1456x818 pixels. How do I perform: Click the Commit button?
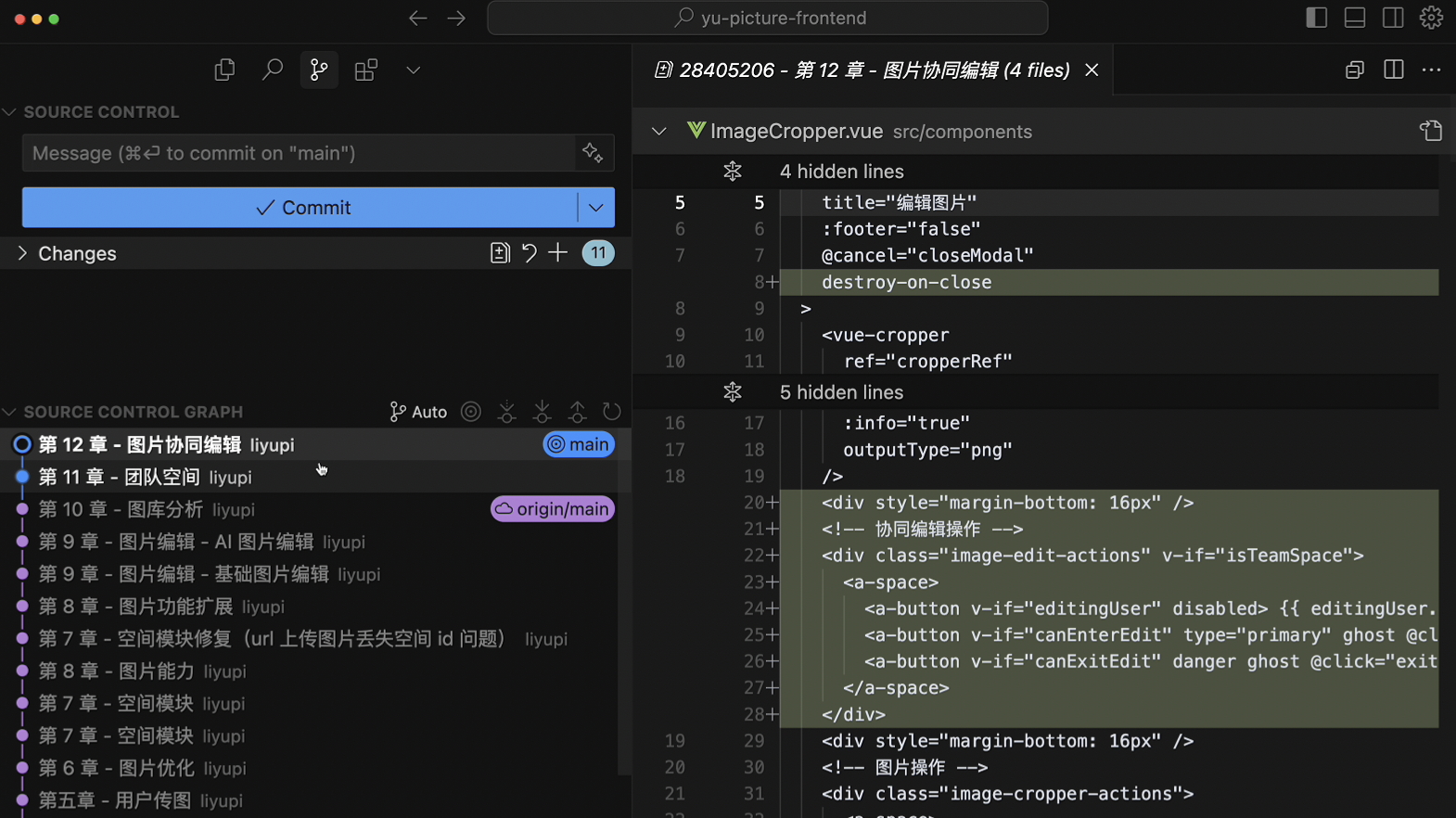point(300,208)
